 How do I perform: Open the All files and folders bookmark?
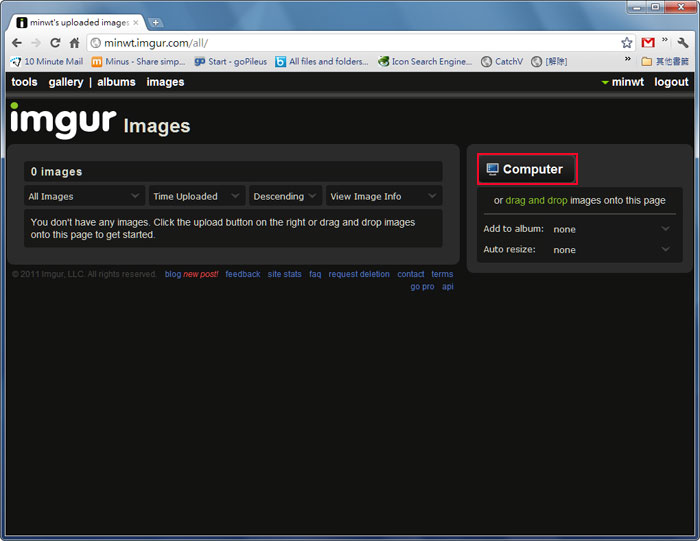[x=322, y=62]
